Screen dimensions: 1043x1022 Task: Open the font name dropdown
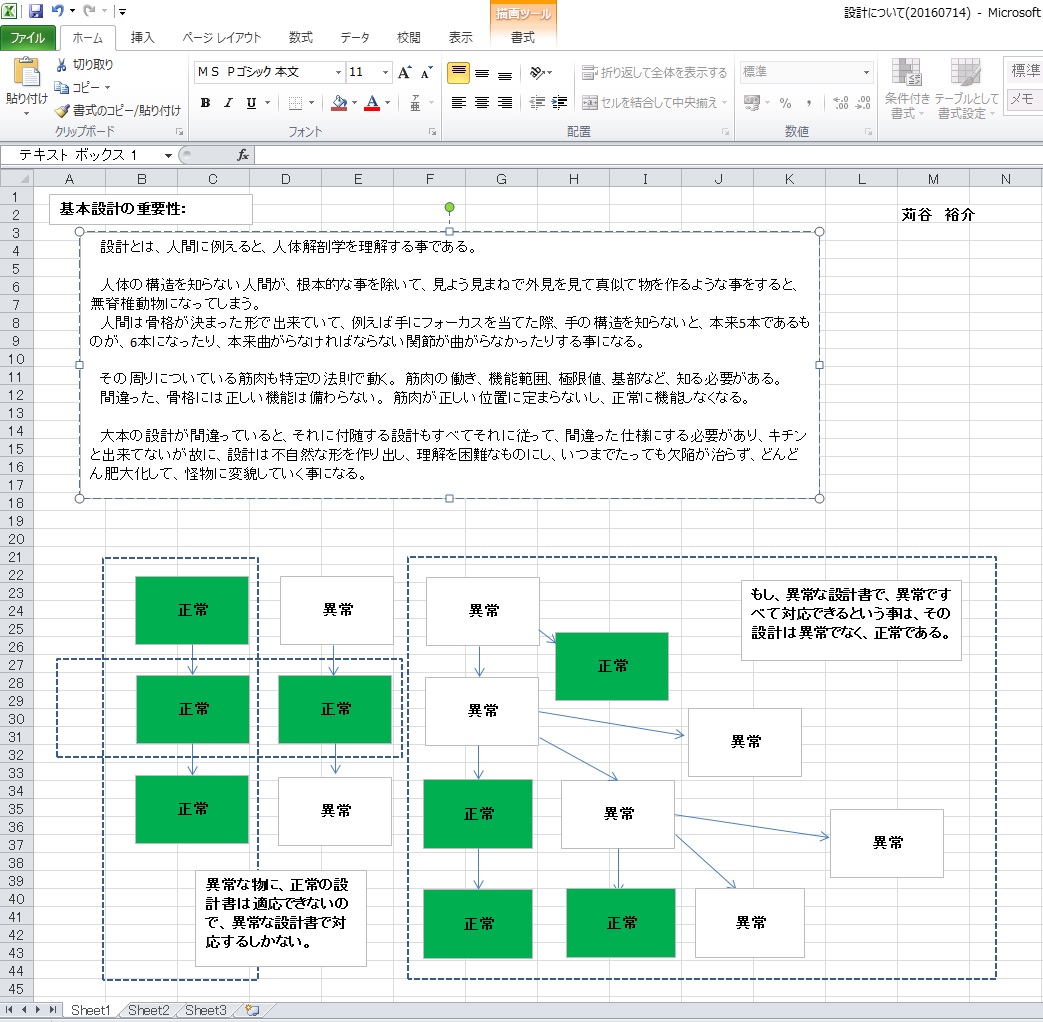(x=336, y=73)
